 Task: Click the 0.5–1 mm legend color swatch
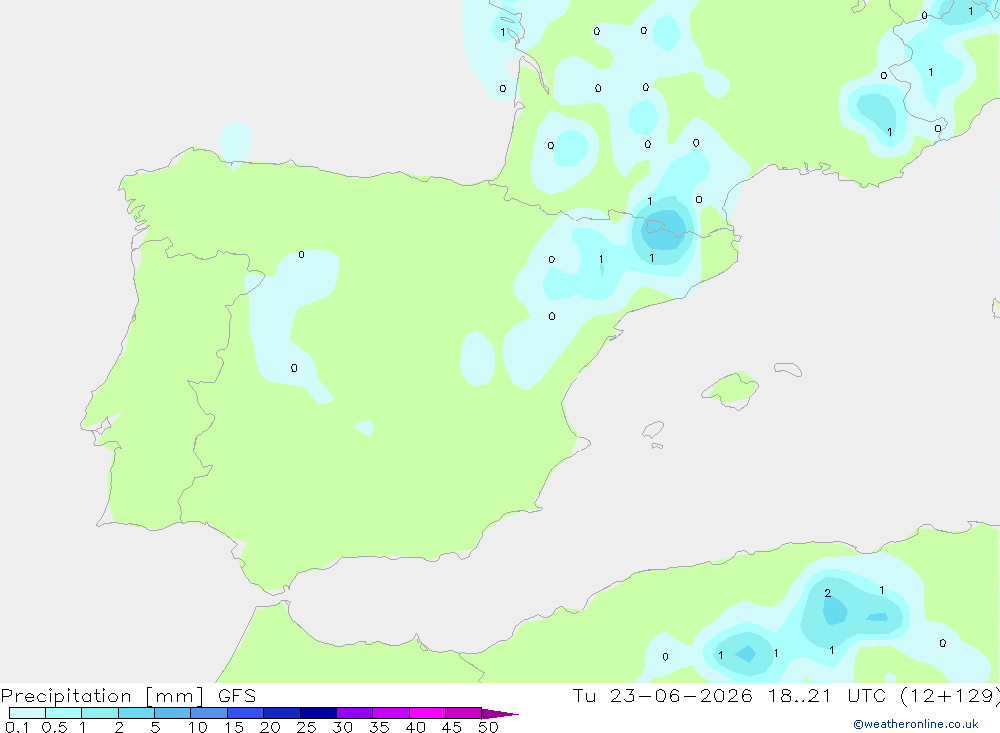click(63, 713)
